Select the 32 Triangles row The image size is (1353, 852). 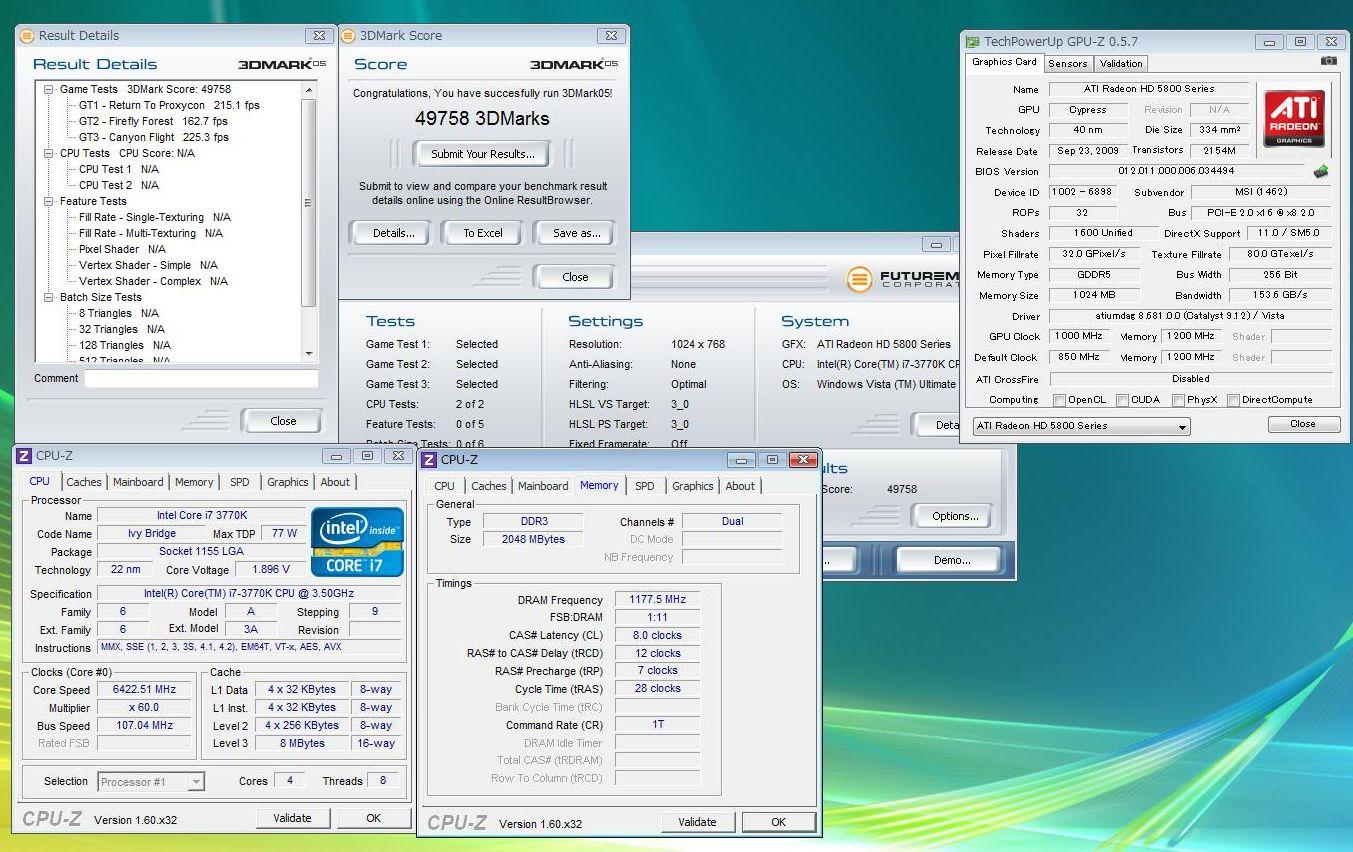tap(122, 329)
